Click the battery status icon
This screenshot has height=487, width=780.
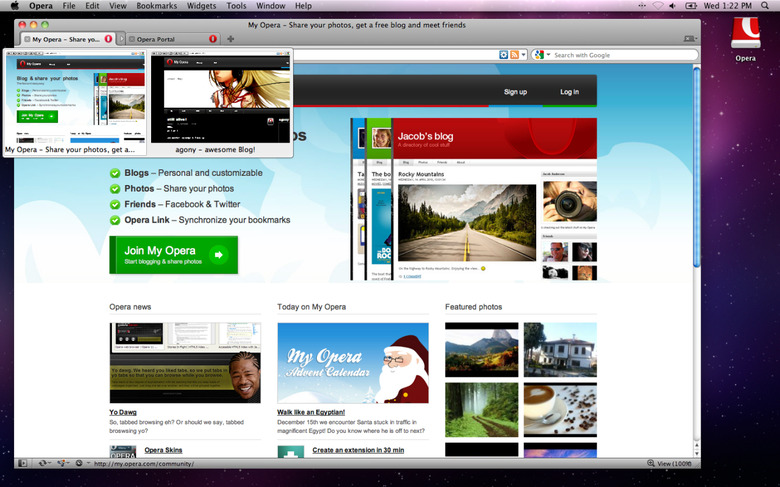(x=691, y=6)
